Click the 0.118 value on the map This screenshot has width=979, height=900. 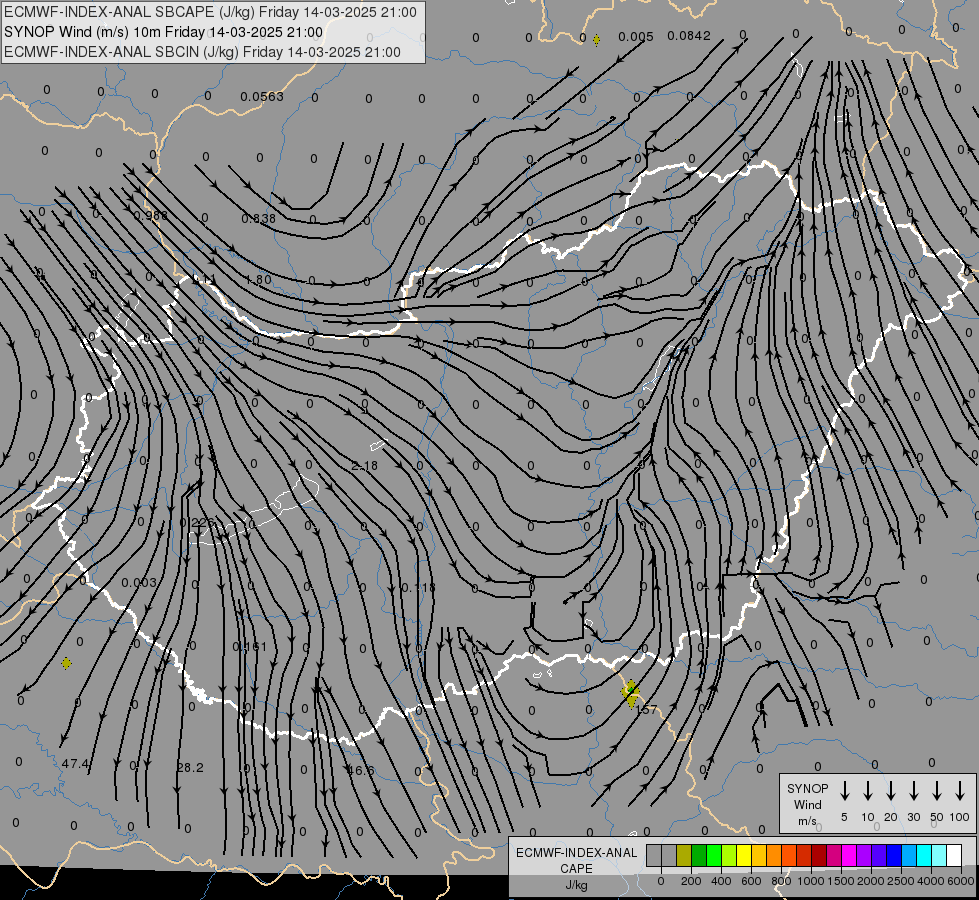tap(418, 588)
